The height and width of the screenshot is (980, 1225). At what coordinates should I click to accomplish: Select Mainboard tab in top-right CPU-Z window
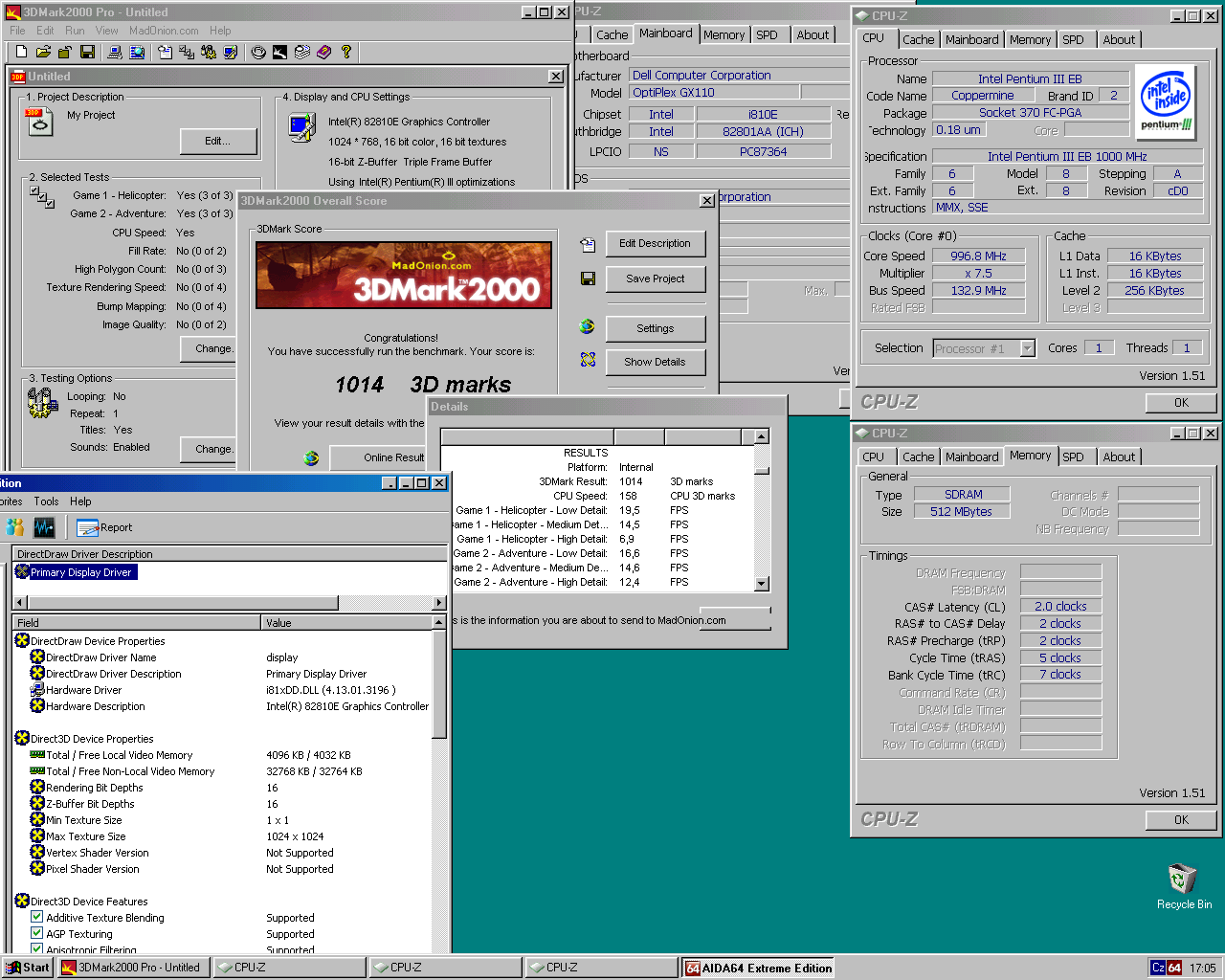pyautogui.click(x=971, y=39)
